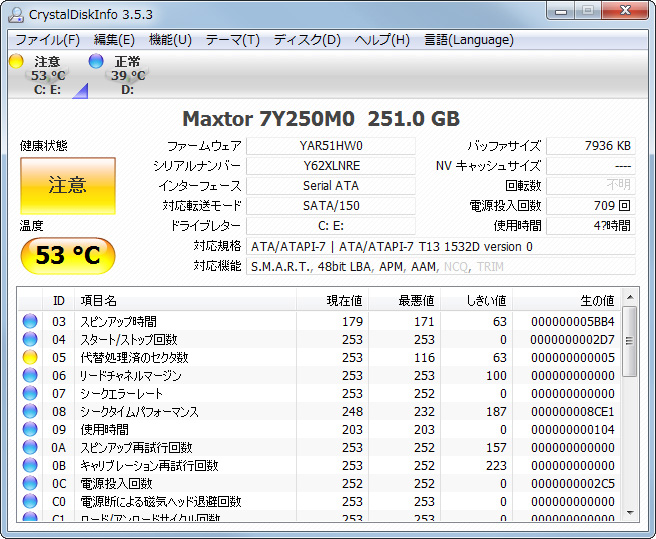Minimize the CrystalDiskInfo window
Image resolution: width=656 pixels, height=539 pixels.
tap(561, 10)
